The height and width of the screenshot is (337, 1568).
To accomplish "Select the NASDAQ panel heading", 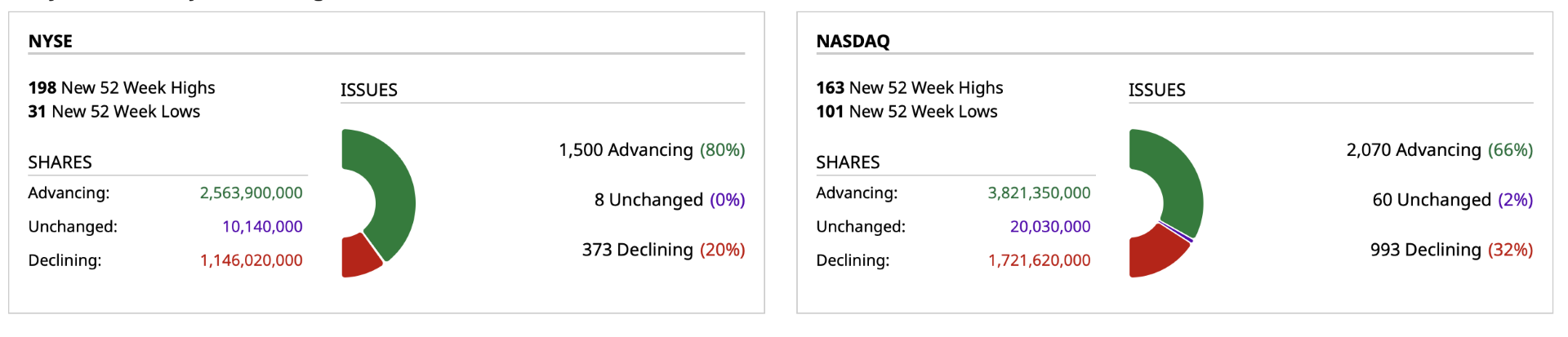I will coord(853,41).
